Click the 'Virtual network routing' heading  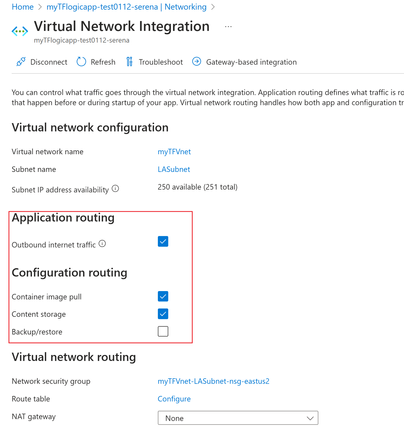coord(74,357)
